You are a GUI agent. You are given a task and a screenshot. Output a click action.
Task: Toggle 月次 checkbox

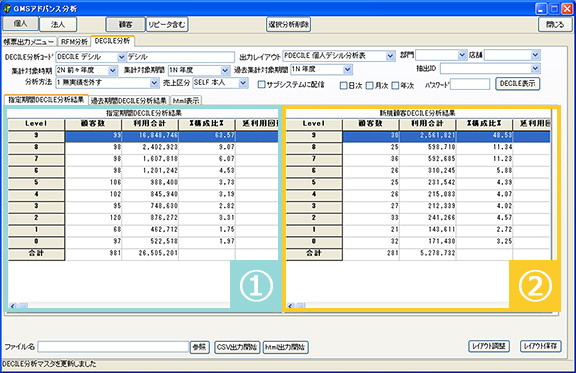pos(370,85)
